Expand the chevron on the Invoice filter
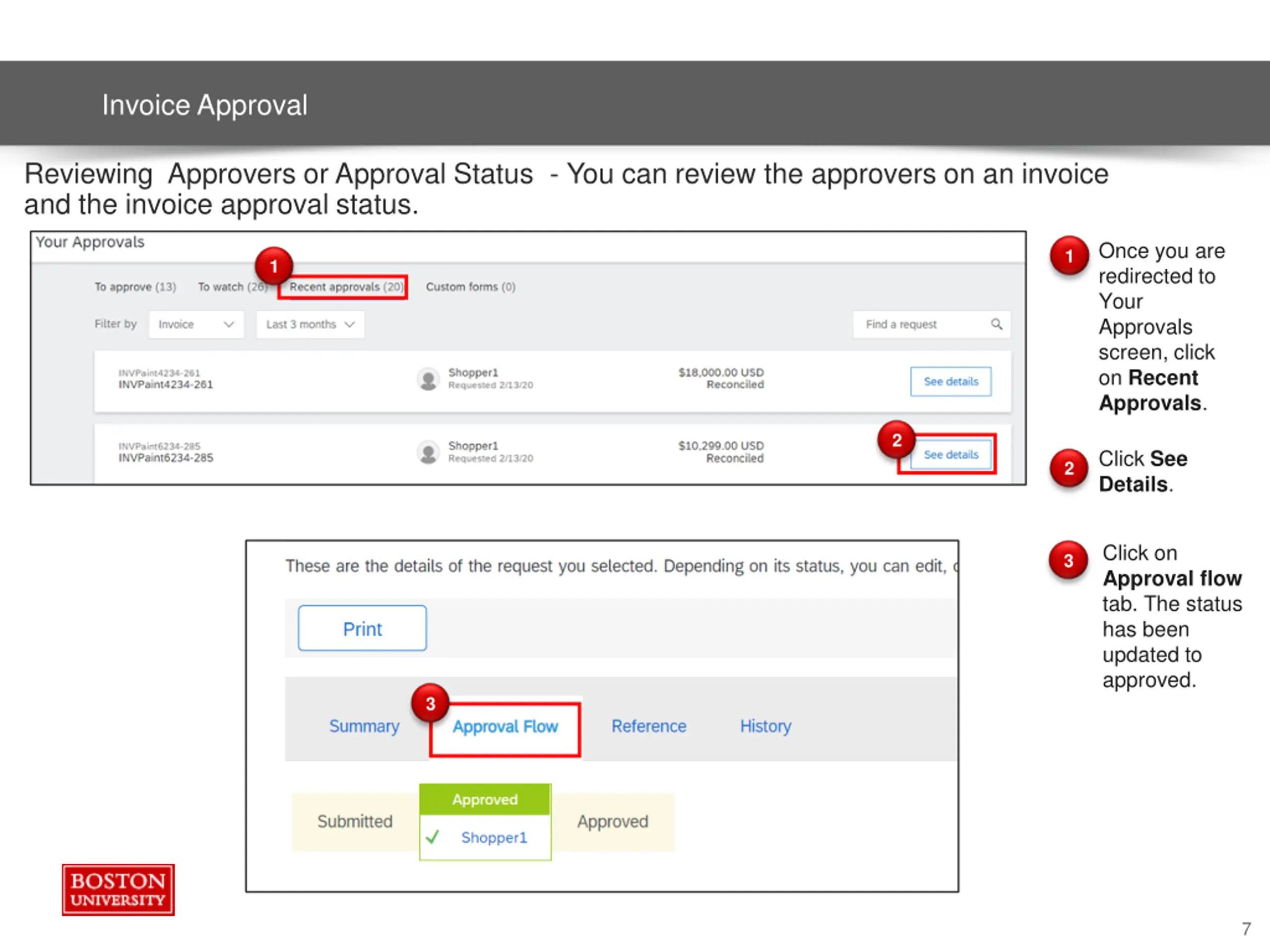The width and height of the screenshot is (1270, 952). (x=229, y=324)
